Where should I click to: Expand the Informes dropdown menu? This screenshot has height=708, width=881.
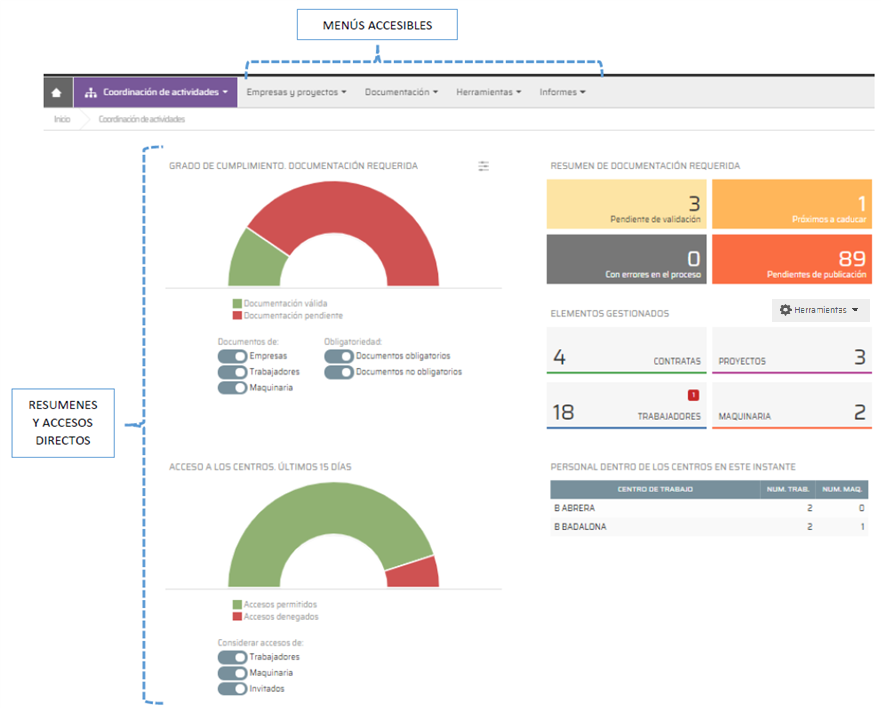coord(562,93)
